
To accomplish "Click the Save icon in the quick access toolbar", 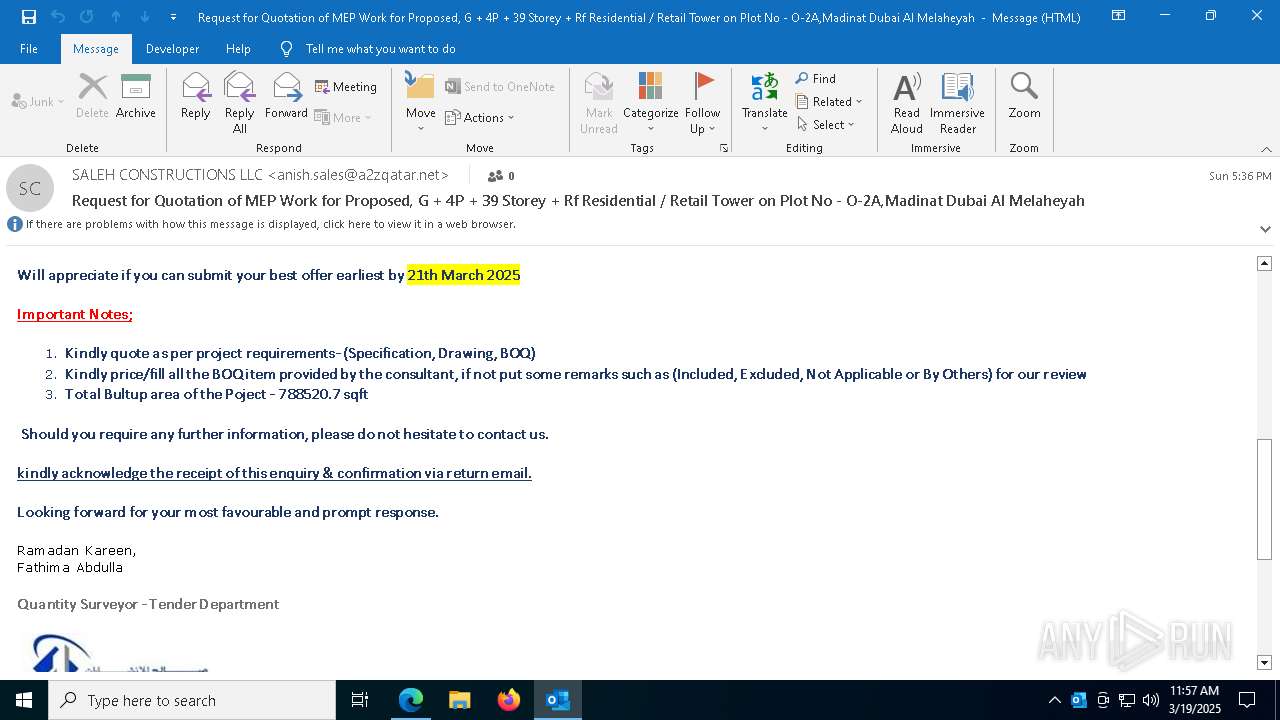I will 28,17.
